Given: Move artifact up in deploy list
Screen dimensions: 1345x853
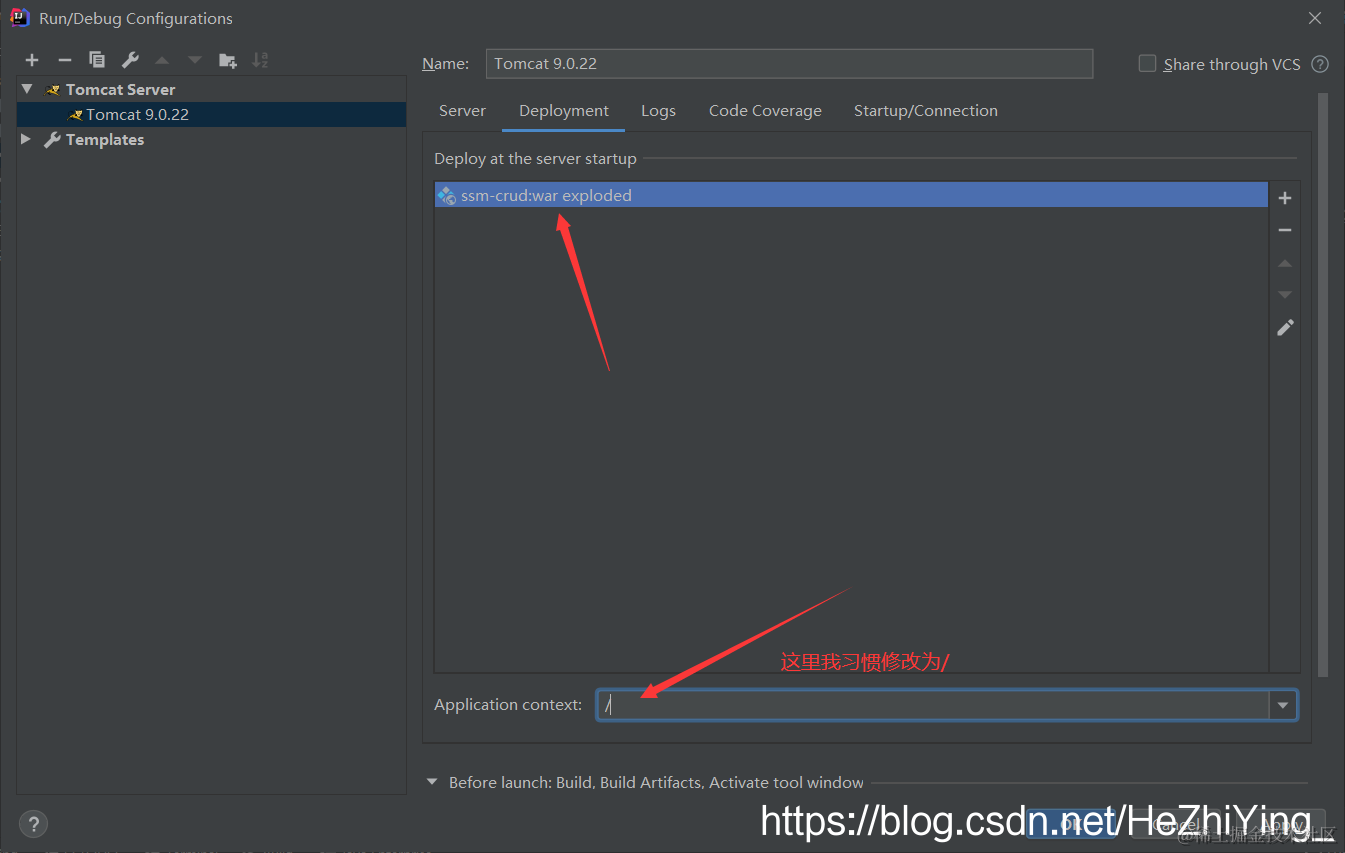Looking at the screenshot, I should tap(1285, 263).
